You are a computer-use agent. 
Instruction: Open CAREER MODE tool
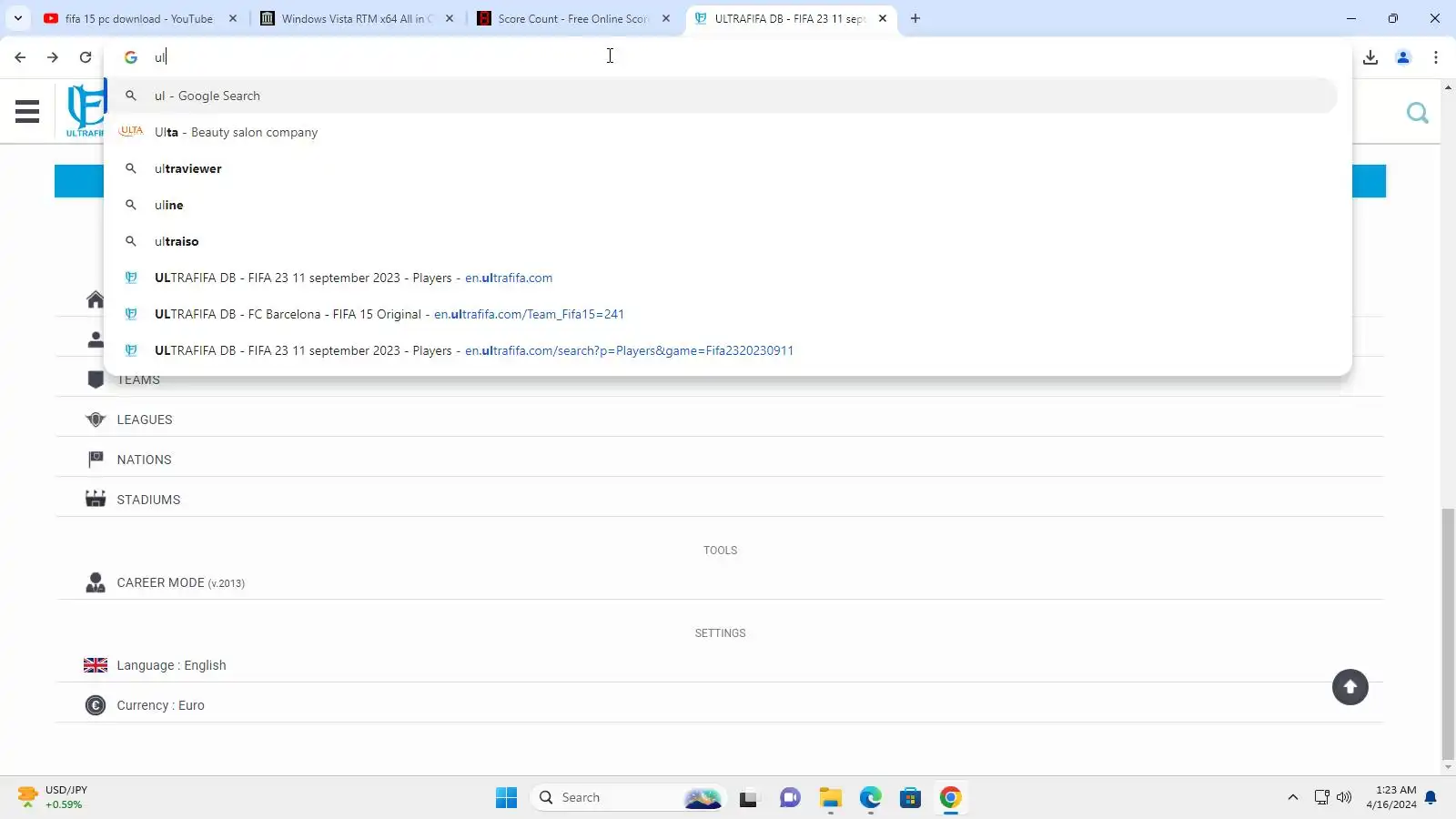[719, 582]
